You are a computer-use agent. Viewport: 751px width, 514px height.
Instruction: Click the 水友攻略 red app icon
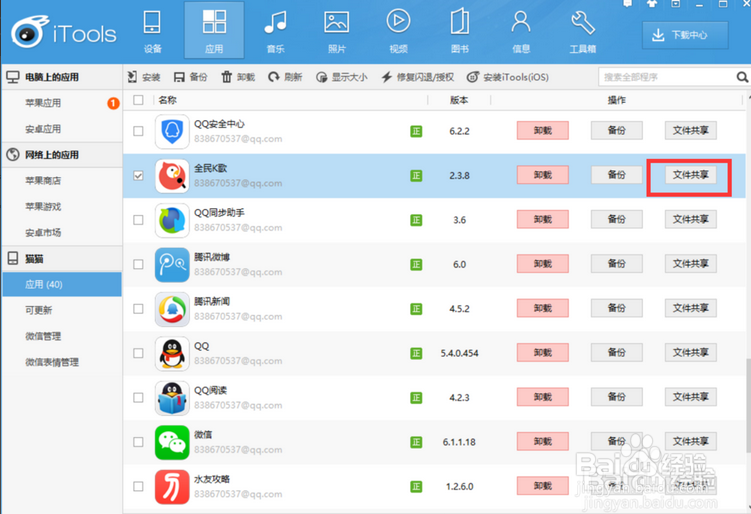172,487
